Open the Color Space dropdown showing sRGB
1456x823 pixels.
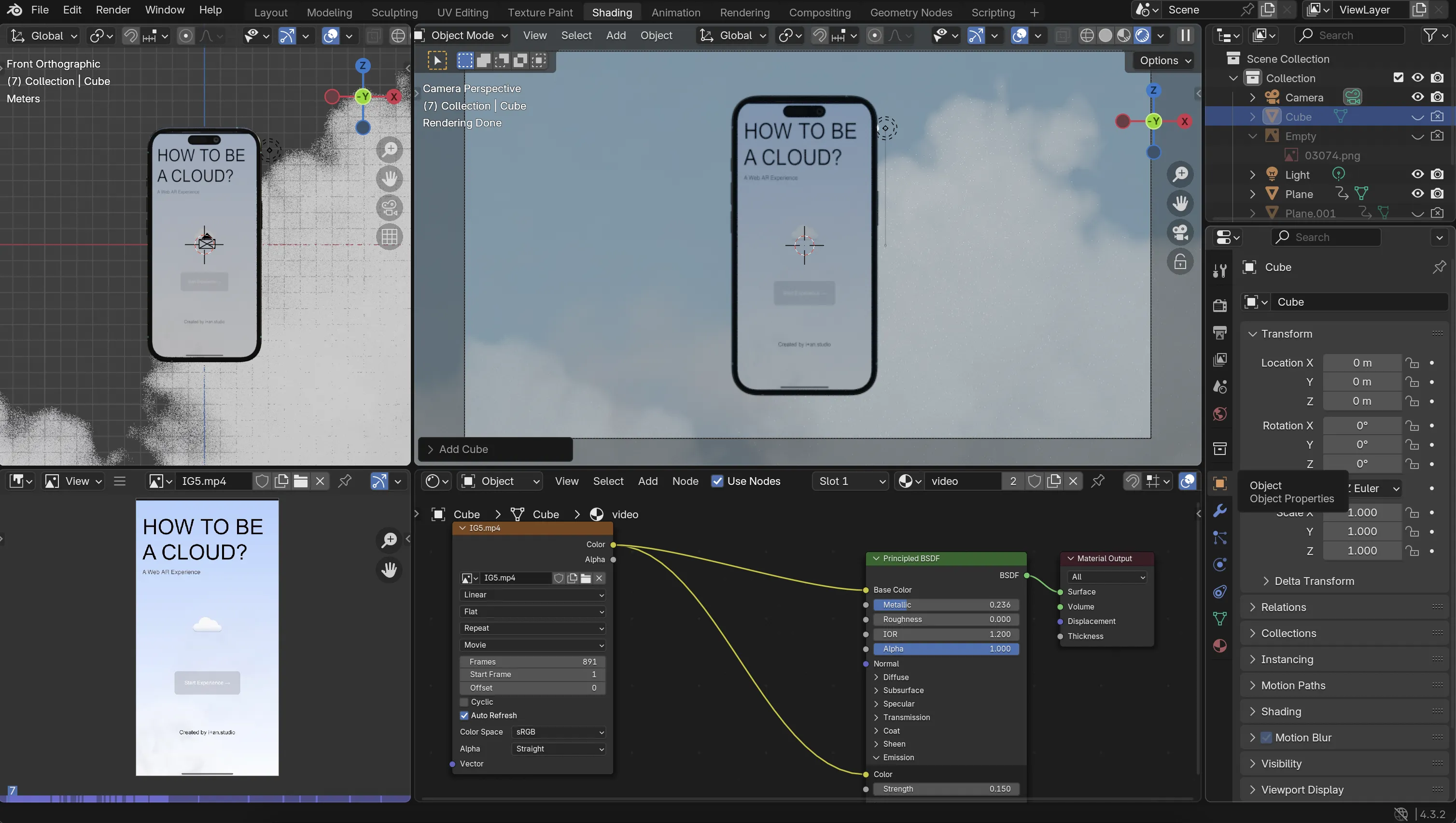click(559, 732)
